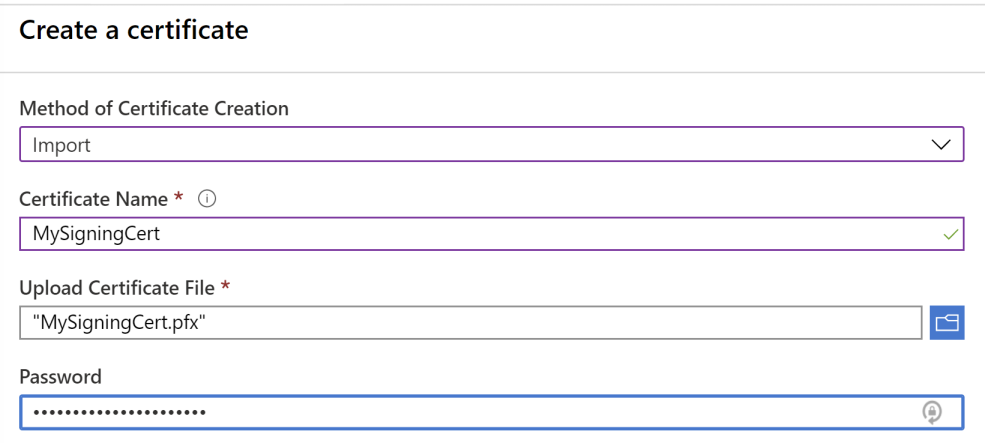Click the "Upload Certificate File" label text

[x=117, y=288]
